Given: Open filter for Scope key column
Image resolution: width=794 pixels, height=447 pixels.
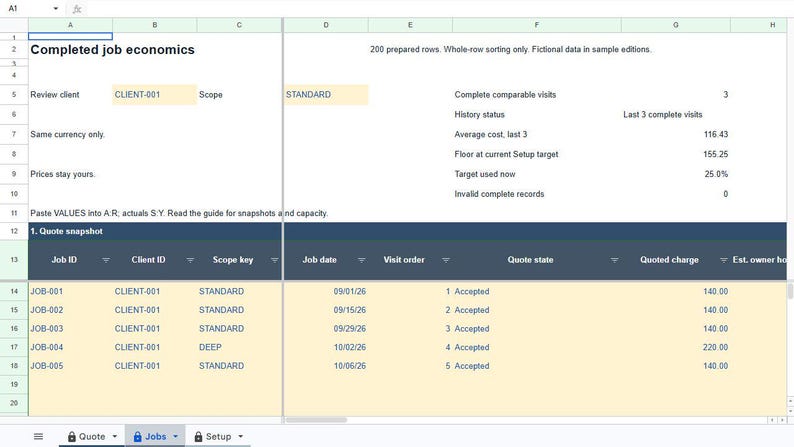Looking at the screenshot, I should pyautogui.click(x=274, y=260).
